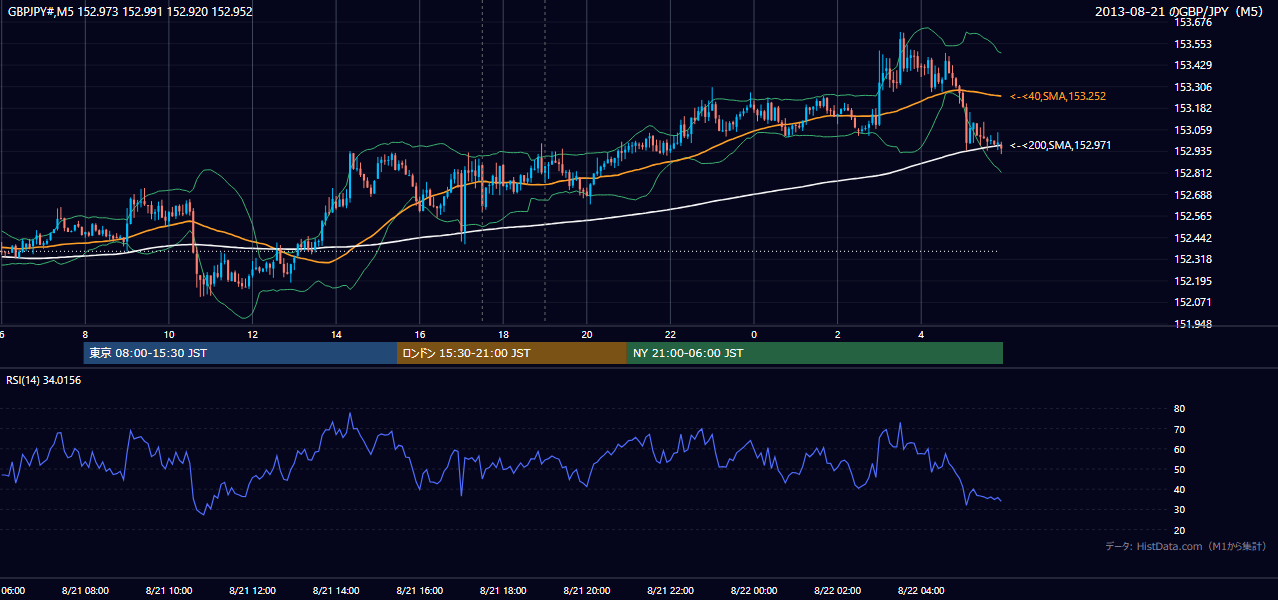Click the 8/21 14:00 bottom time label
1278x600 pixels.
[x=336, y=591]
